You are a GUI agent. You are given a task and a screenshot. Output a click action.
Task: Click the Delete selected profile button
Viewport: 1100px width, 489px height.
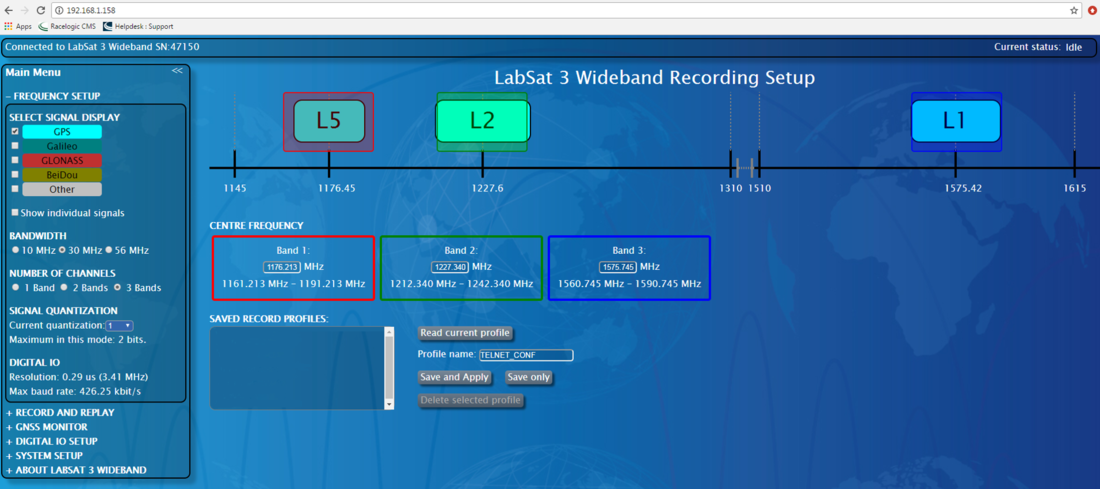(471, 401)
